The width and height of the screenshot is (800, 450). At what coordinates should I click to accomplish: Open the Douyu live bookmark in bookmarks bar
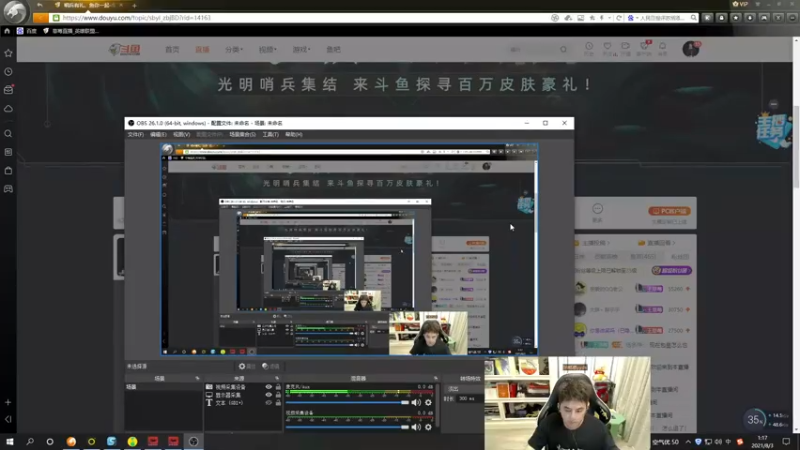71,31
